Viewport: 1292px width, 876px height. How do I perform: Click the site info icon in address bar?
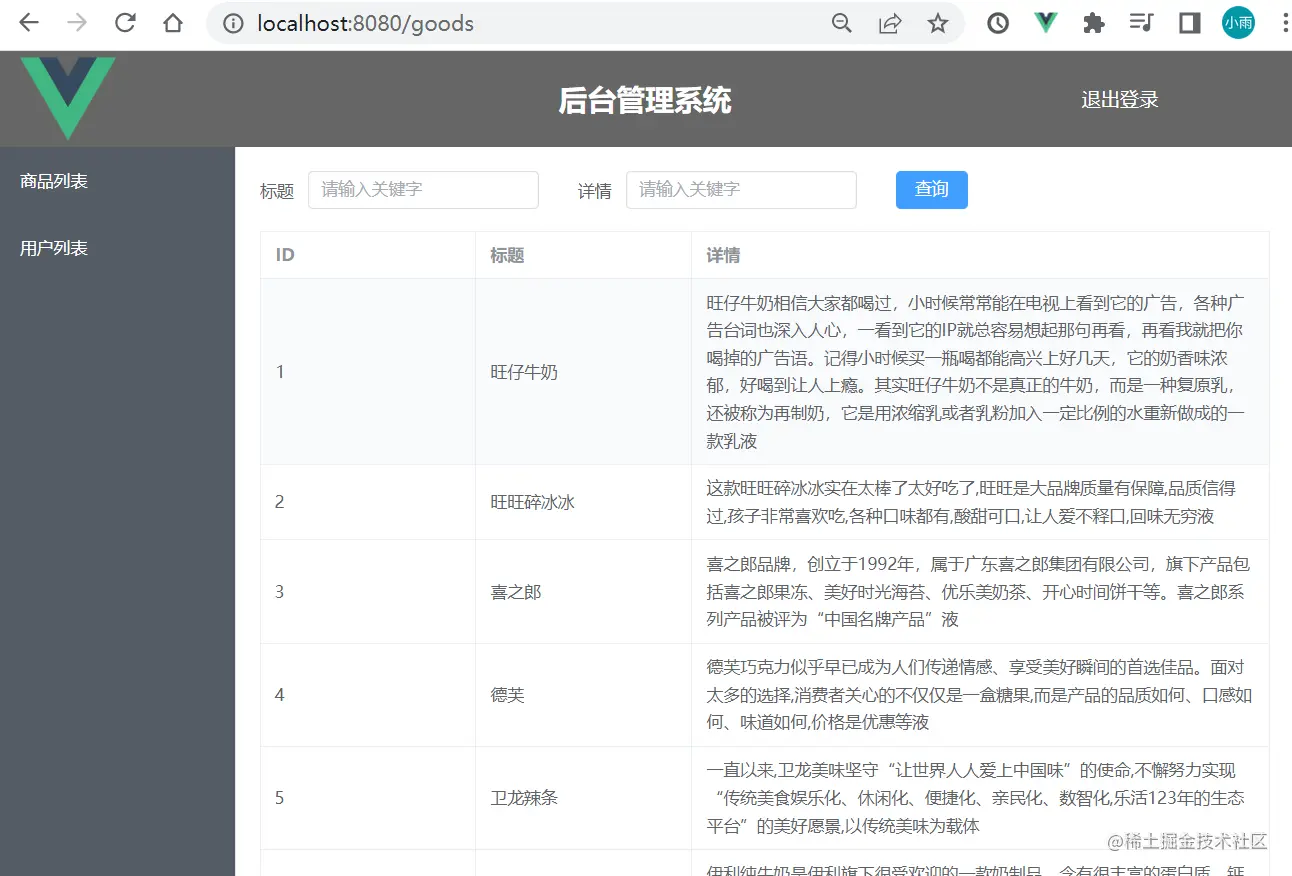(233, 23)
